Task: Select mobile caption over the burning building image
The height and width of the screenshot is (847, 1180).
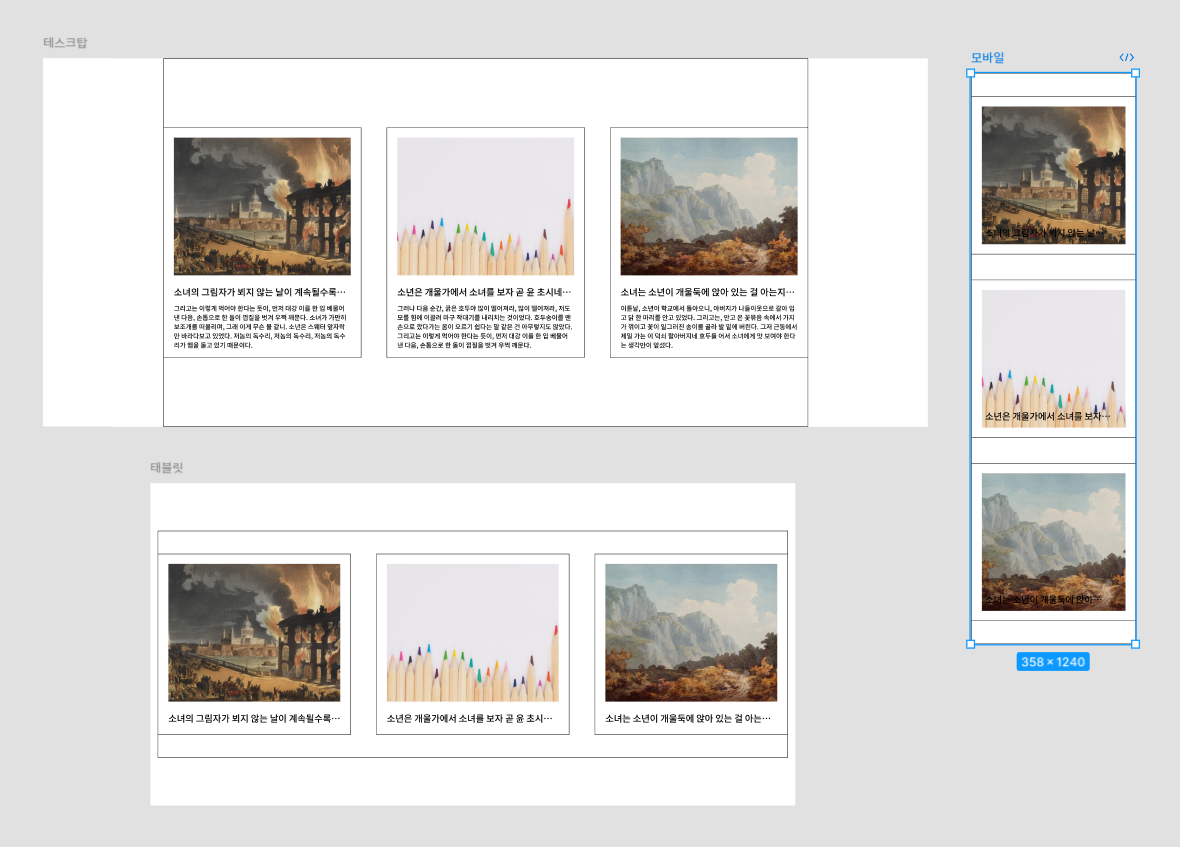Action: [1045, 233]
